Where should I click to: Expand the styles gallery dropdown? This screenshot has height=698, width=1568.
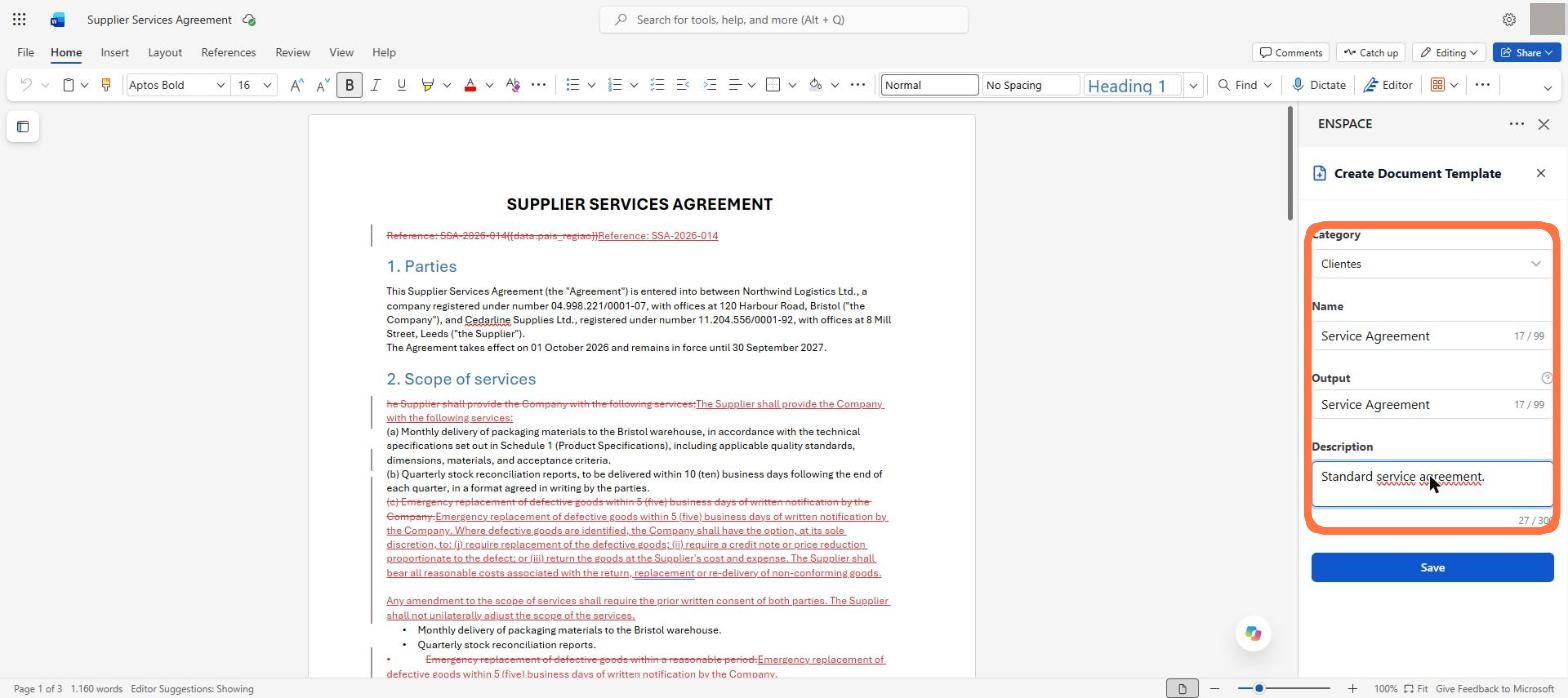click(1193, 85)
